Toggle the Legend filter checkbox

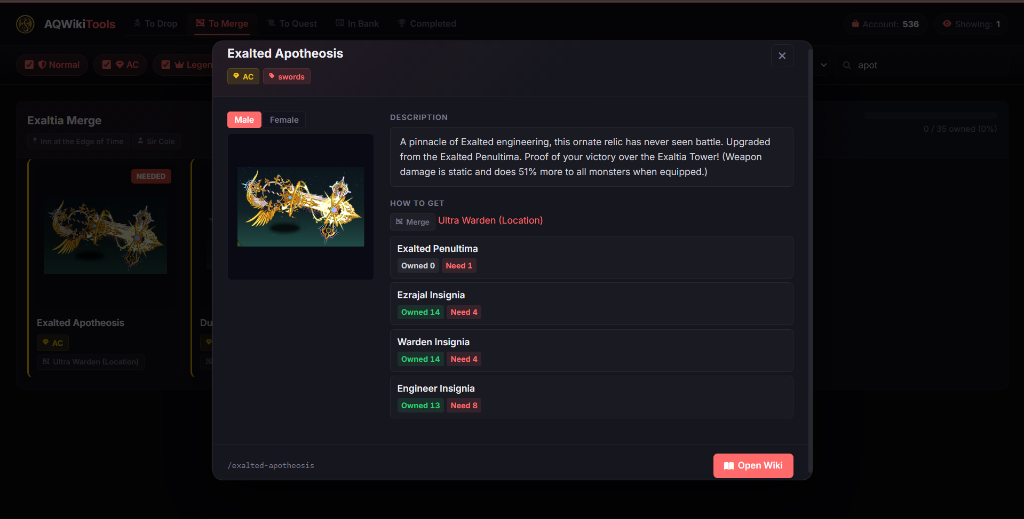165,65
